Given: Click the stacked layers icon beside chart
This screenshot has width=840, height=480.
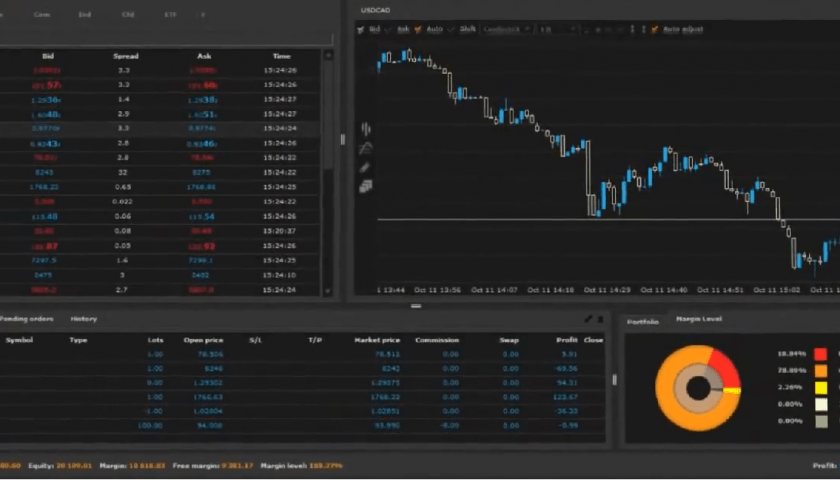Looking at the screenshot, I should point(366,186).
